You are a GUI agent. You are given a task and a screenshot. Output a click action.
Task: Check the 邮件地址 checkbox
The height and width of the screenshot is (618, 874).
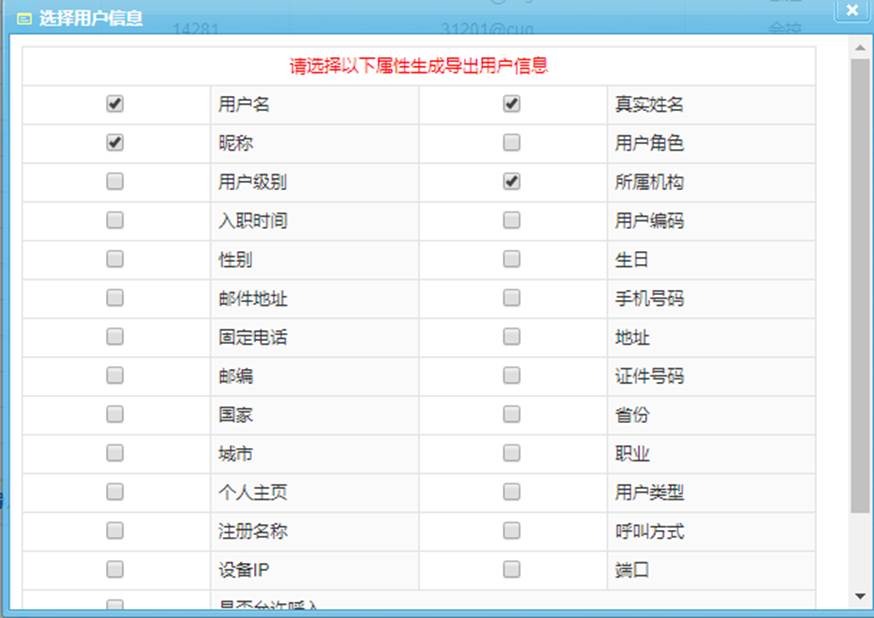click(115, 298)
